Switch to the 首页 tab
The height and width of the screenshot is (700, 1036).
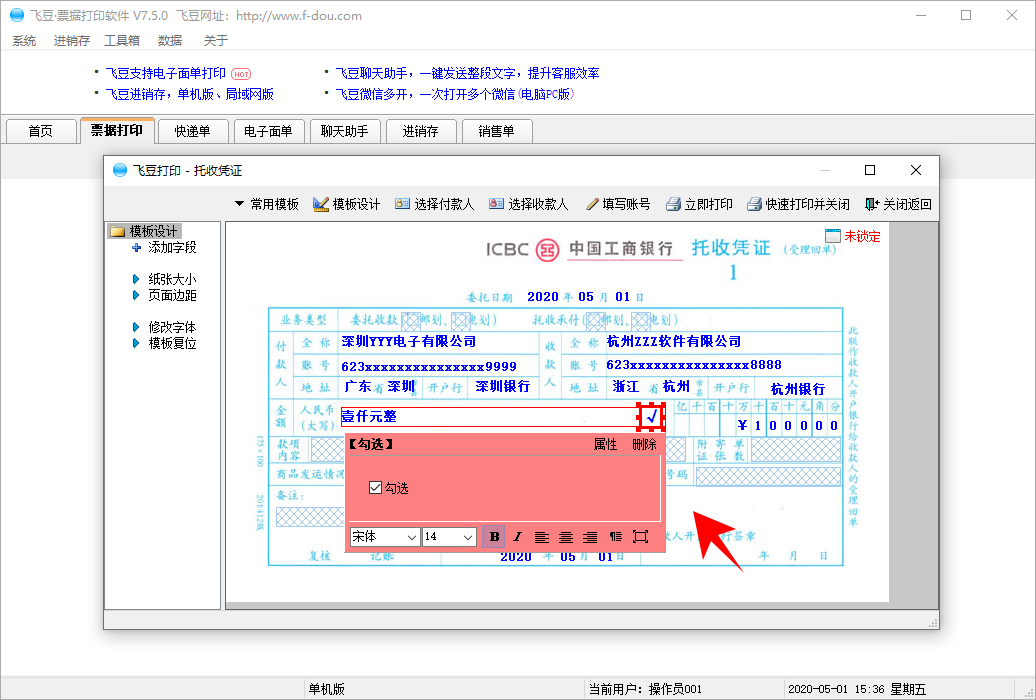tap(40, 131)
